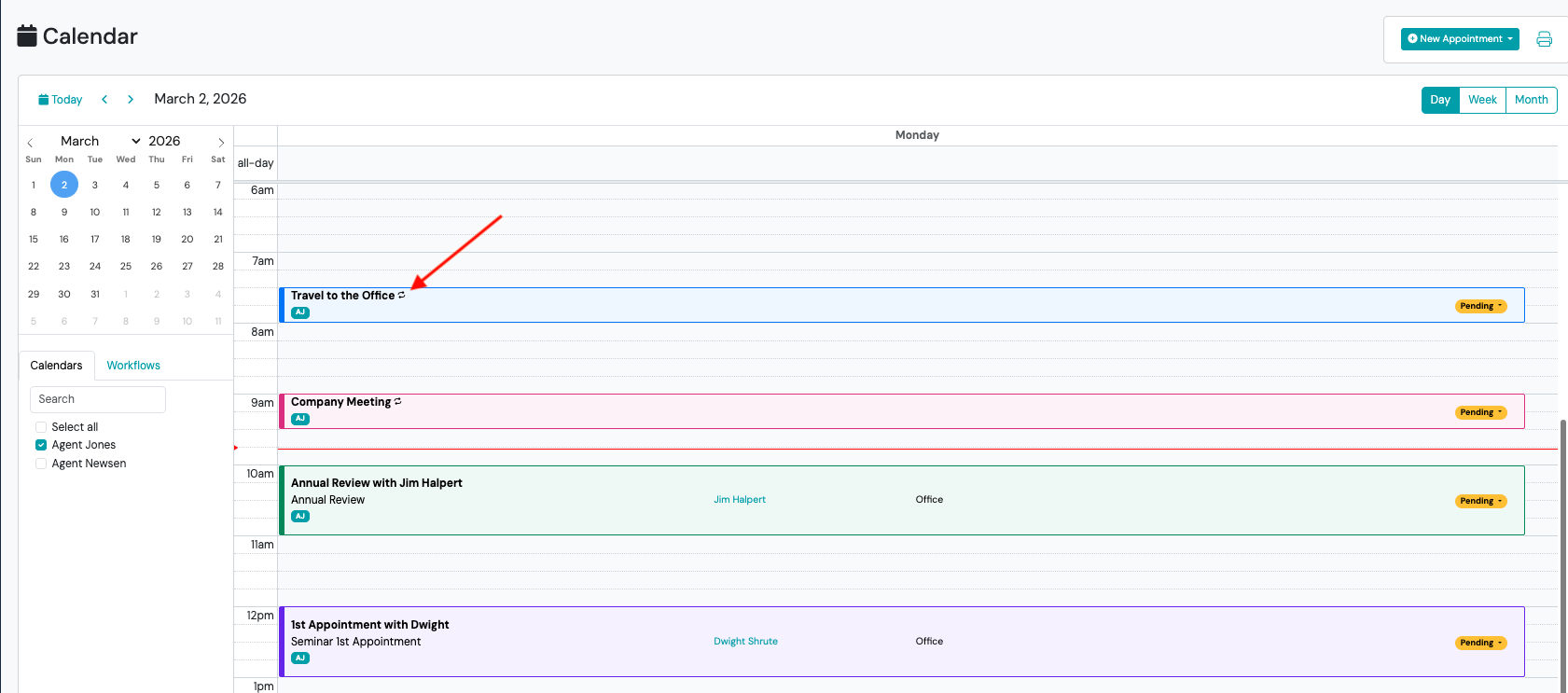Switch to Week view
This screenshot has width=1568, height=693.
point(1482,100)
